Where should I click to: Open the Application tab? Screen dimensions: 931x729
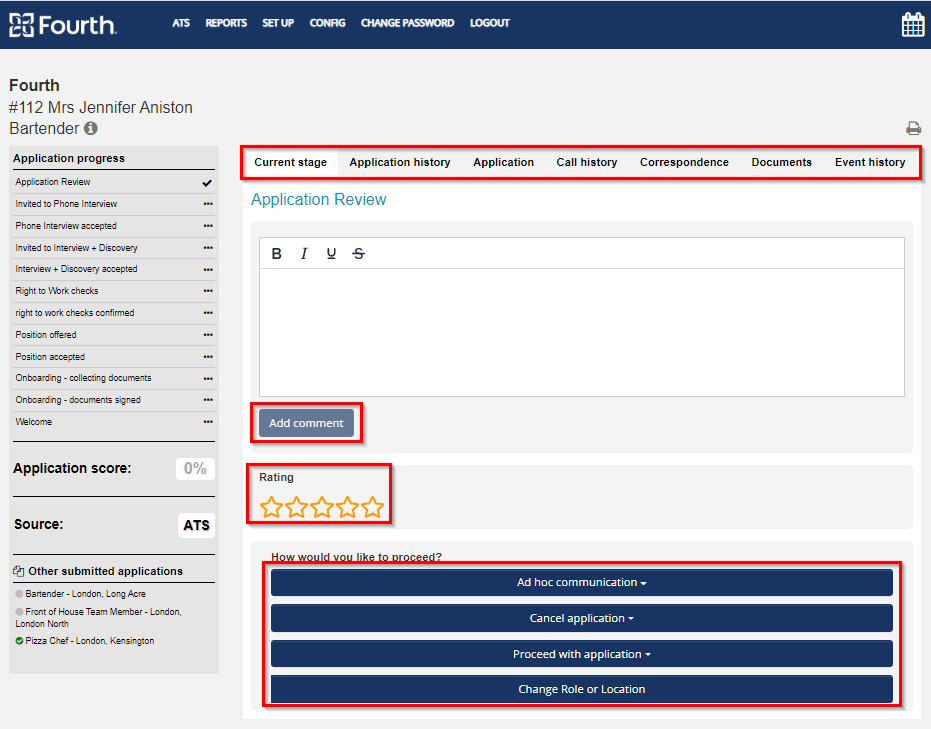pos(504,162)
